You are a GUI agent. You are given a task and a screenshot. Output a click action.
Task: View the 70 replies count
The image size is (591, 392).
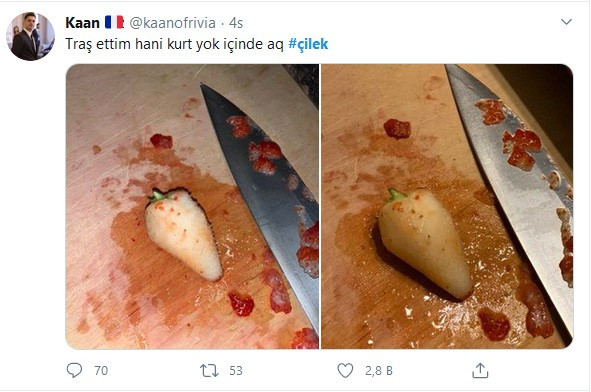[x=101, y=371]
